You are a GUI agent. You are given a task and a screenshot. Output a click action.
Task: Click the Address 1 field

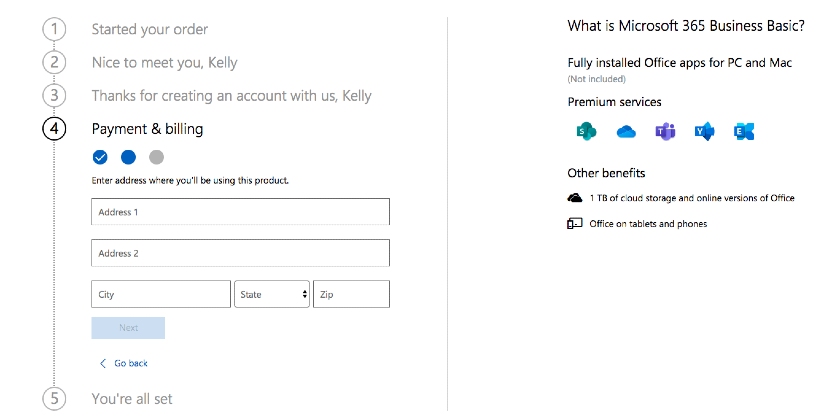(x=240, y=212)
